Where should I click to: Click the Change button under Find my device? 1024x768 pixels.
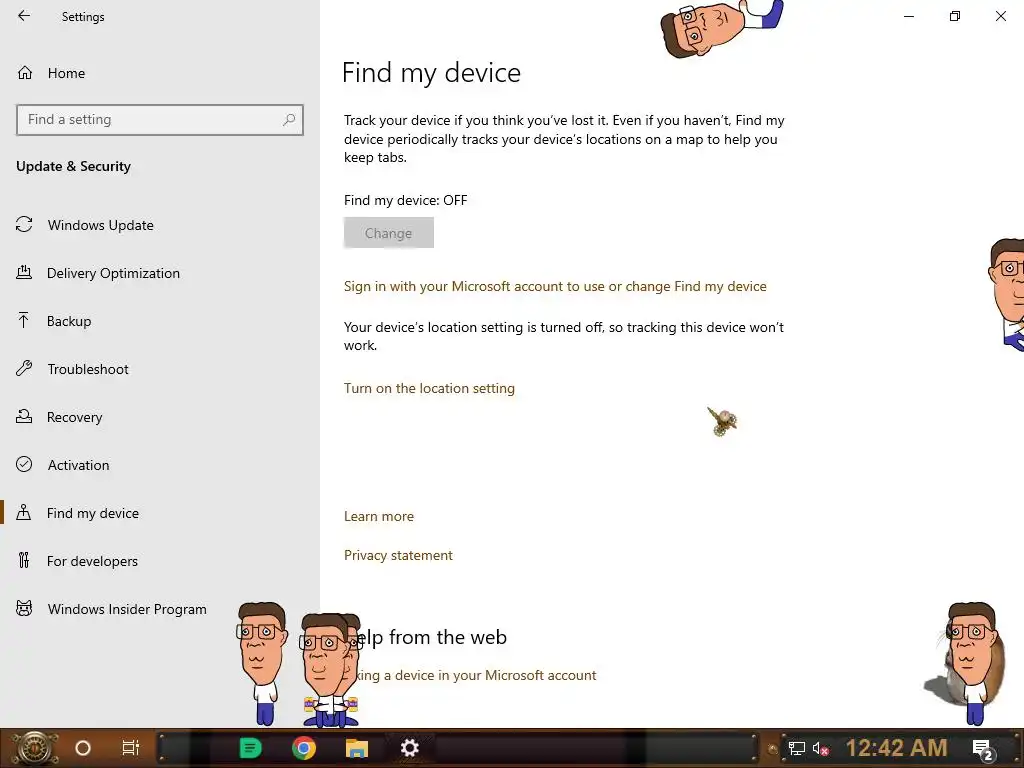[x=389, y=233]
